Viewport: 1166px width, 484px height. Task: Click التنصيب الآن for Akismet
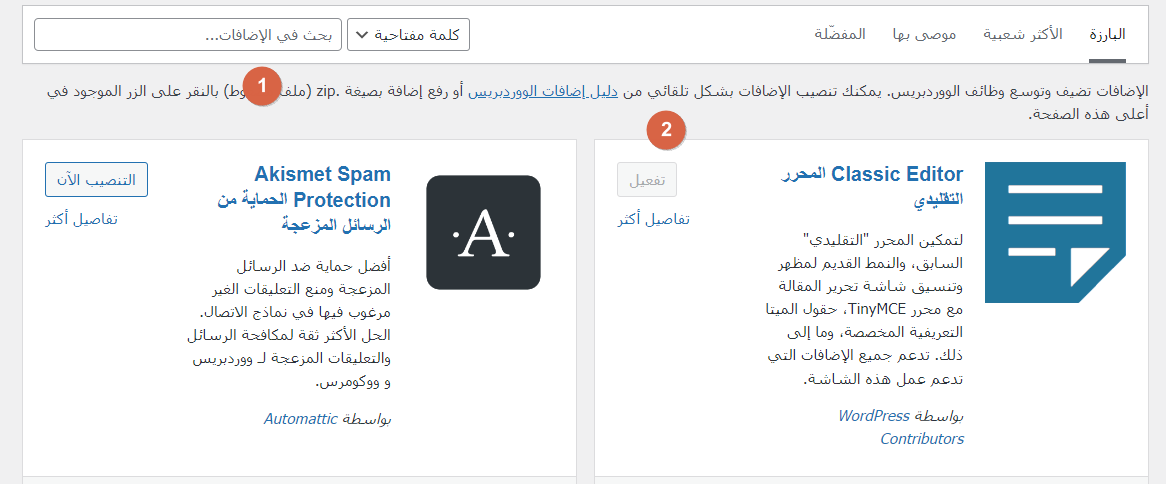point(96,180)
